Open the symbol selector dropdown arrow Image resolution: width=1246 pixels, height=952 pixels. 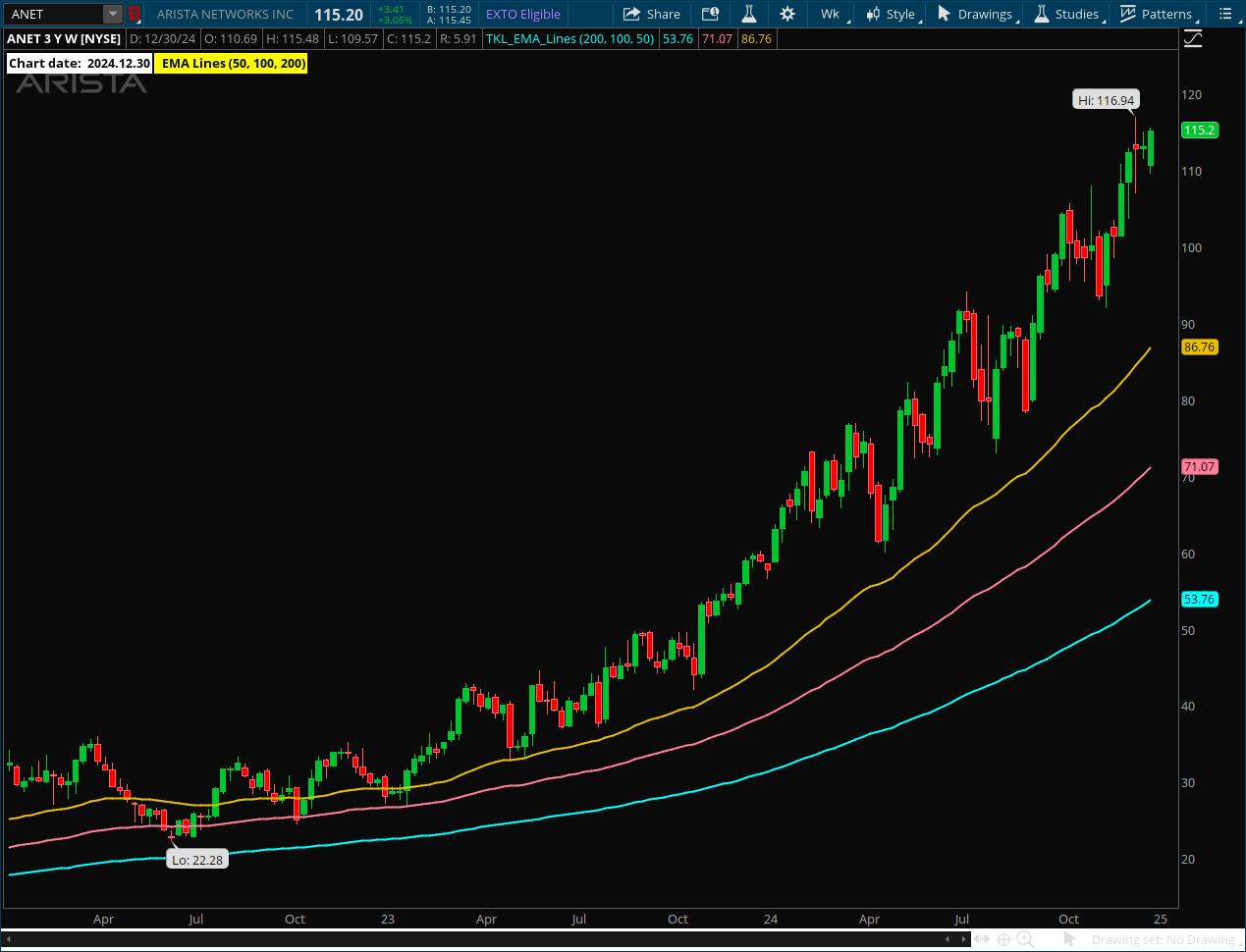pyautogui.click(x=113, y=14)
